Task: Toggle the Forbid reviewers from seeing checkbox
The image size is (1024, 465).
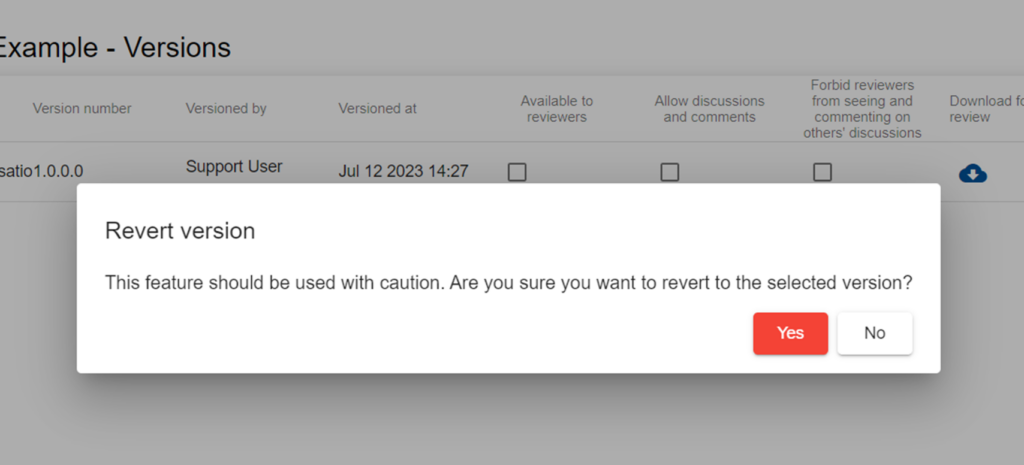Action: point(822,172)
